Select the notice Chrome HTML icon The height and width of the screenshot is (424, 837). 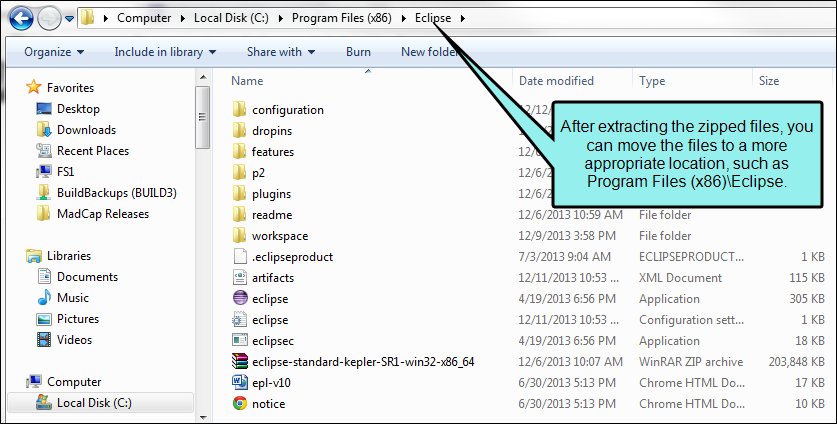point(240,403)
